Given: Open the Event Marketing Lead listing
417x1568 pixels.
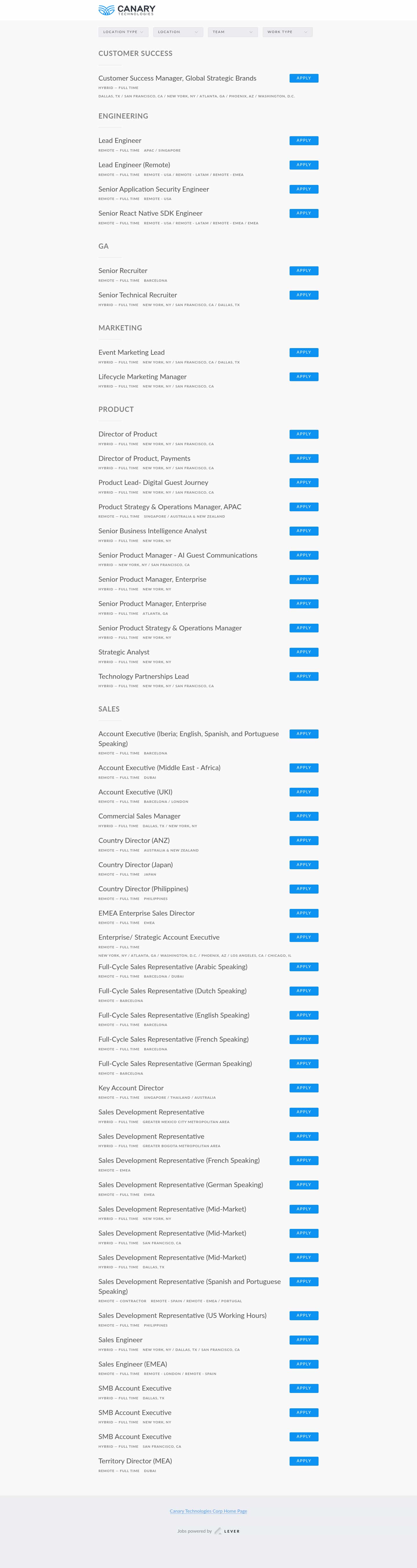Looking at the screenshot, I should [131, 352].
